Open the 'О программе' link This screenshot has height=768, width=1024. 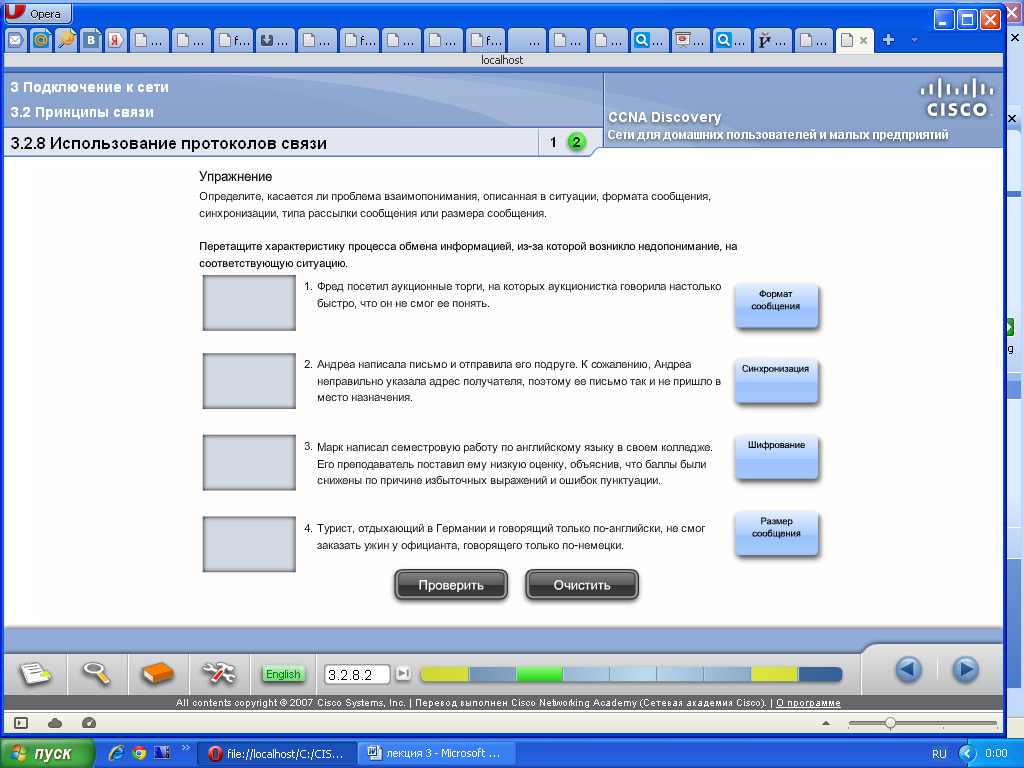[x=808, y=703]
